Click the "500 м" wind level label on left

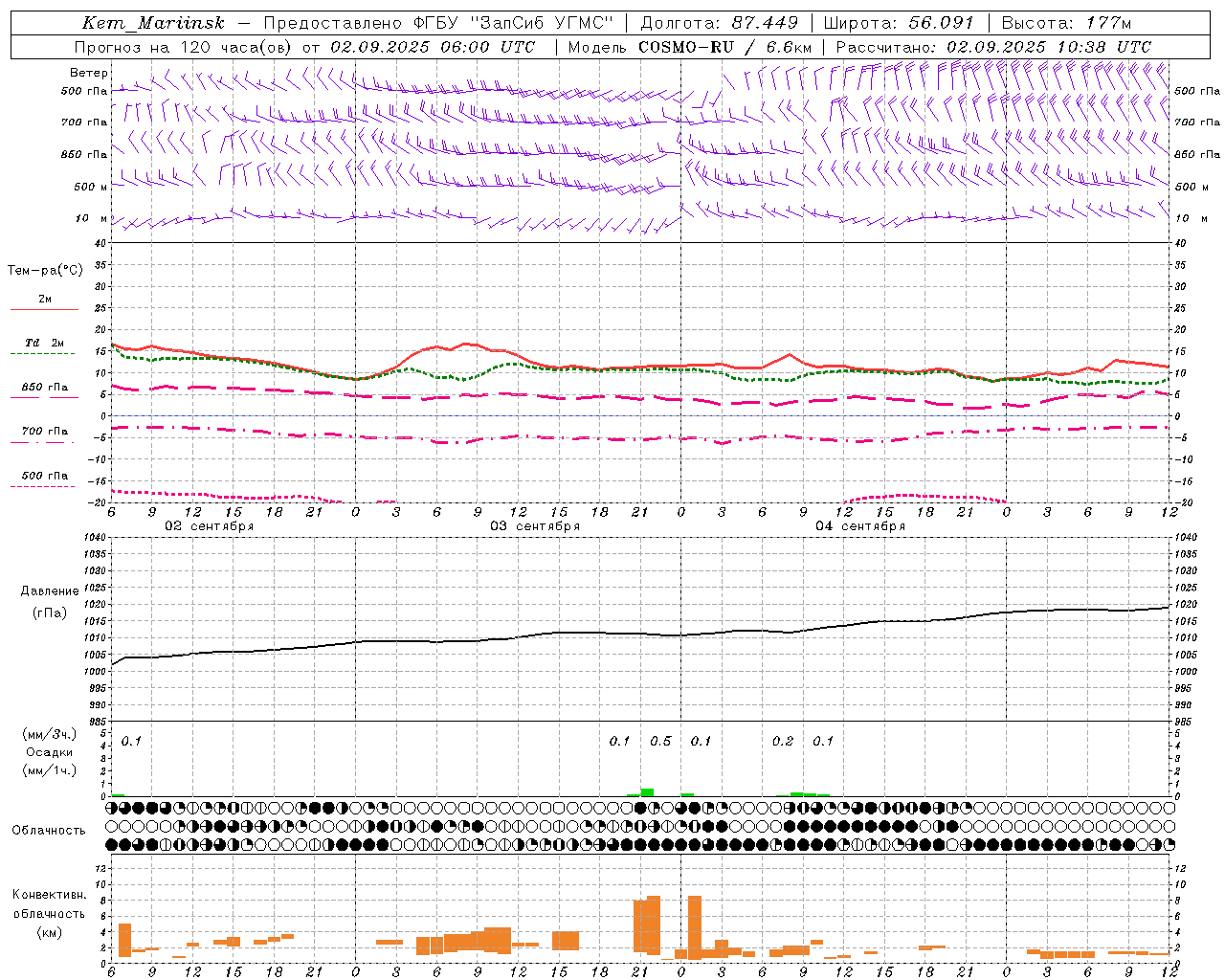coord(92,187)
